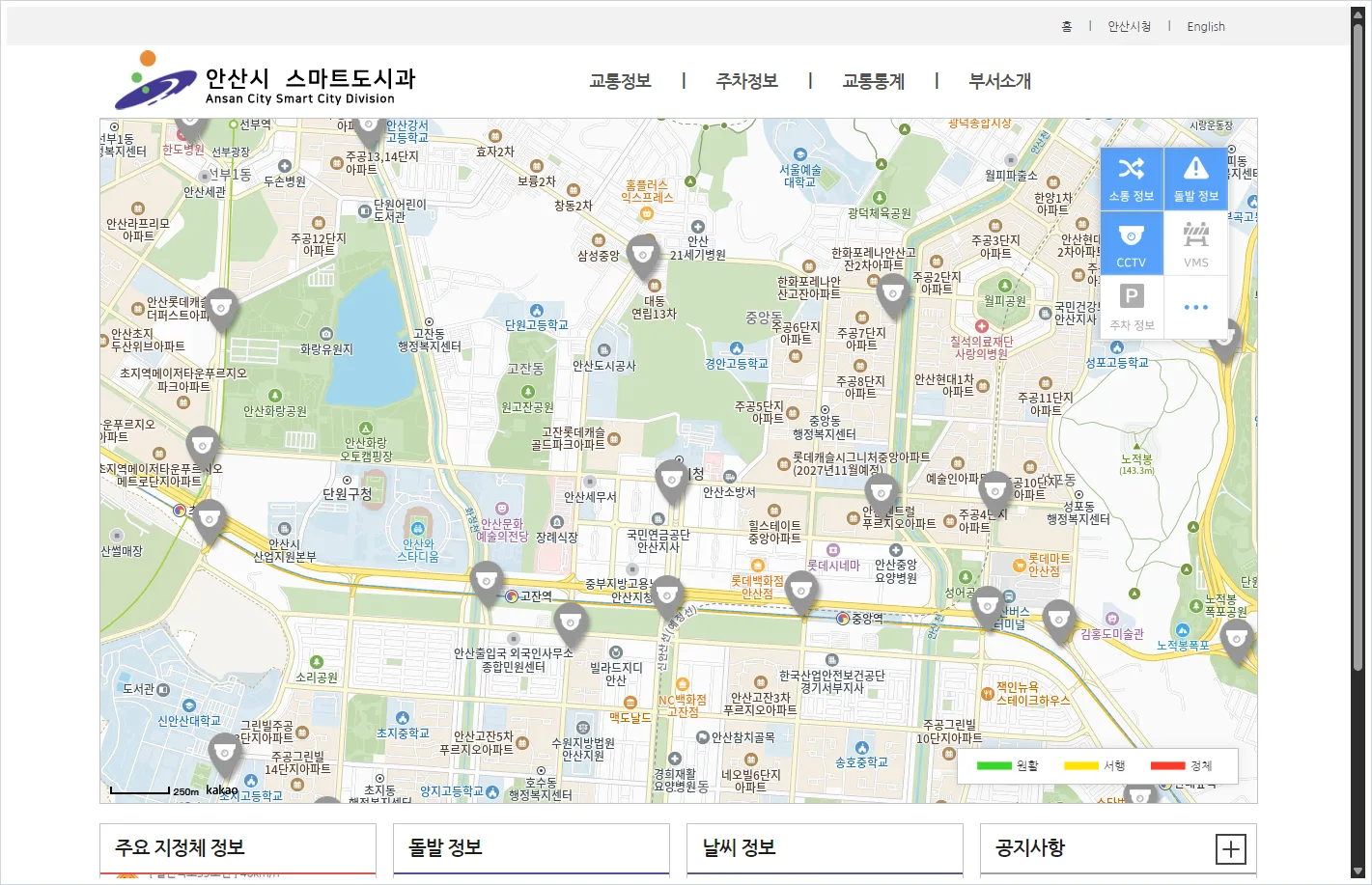Viewport: 1372px width, 885px height.
Task: Open CCTV marker above 성포고등학교
Action: (1224, 342)
